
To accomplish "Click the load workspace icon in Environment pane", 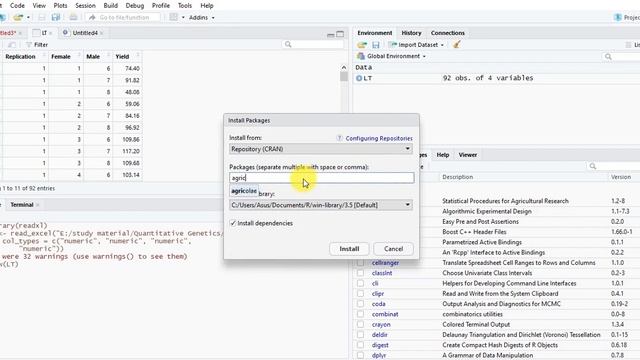I will point(362,45).
